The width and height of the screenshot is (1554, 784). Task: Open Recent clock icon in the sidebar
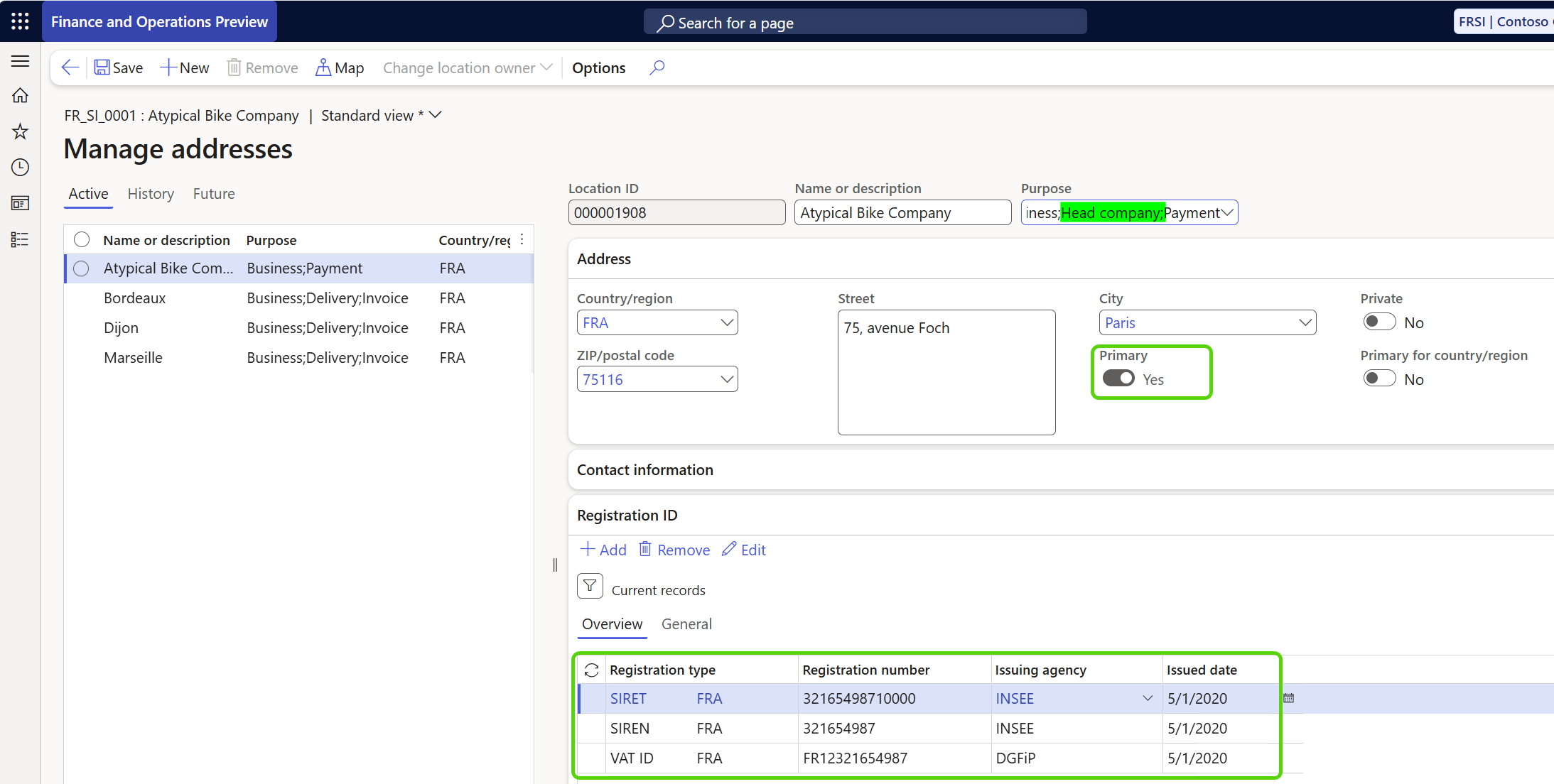pyautogui.click(x=20, y=167)
